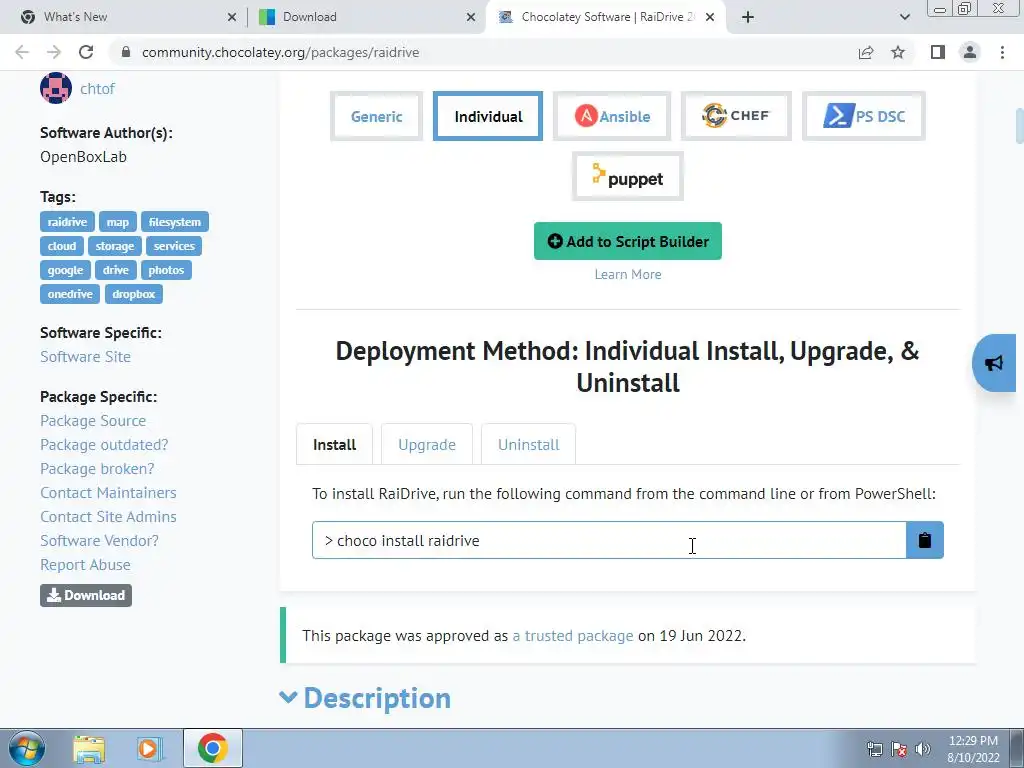The width and height of the screenshot is (1024, 768).
Task: Select the Generic deployment method
Action: point(377,116)
